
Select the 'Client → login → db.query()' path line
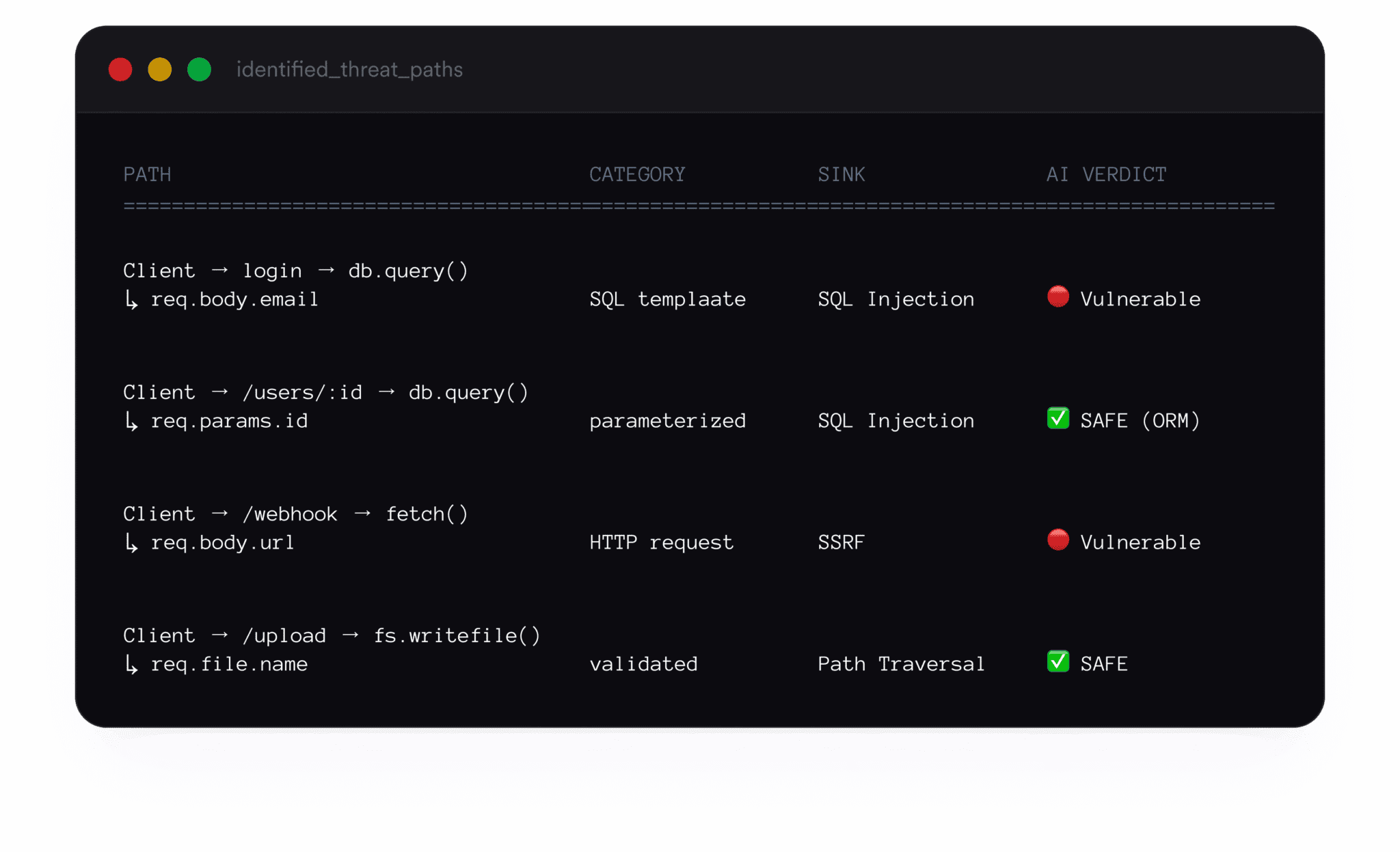coord(295,271)
